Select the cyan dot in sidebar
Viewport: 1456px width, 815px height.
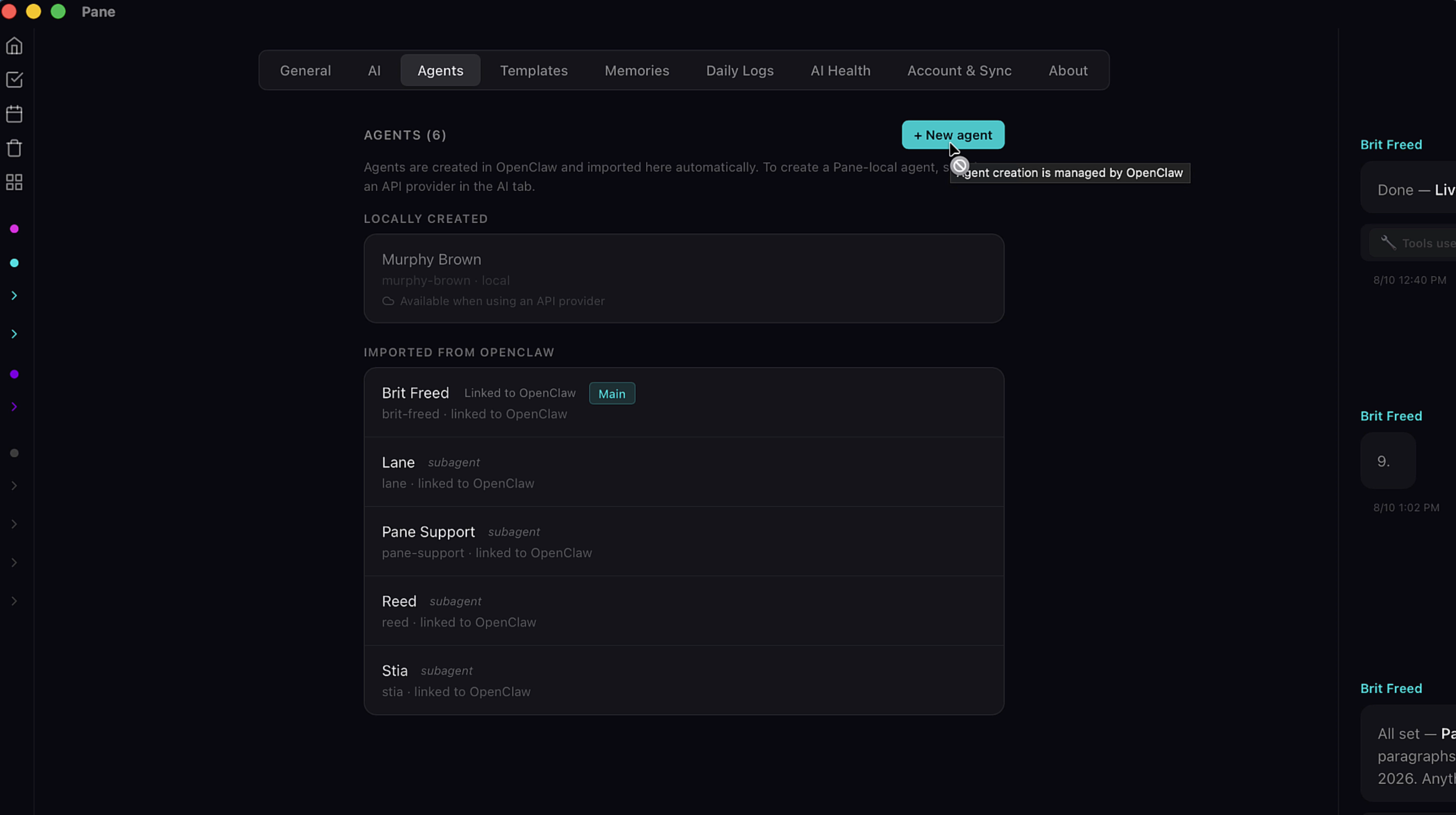[15, 263]
